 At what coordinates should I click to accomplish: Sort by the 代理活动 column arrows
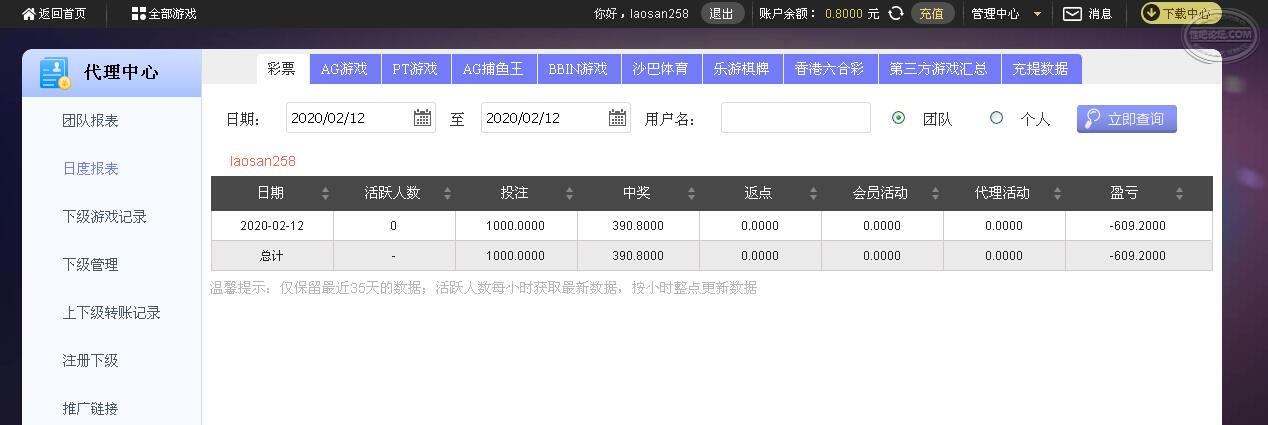point(1057,193)
